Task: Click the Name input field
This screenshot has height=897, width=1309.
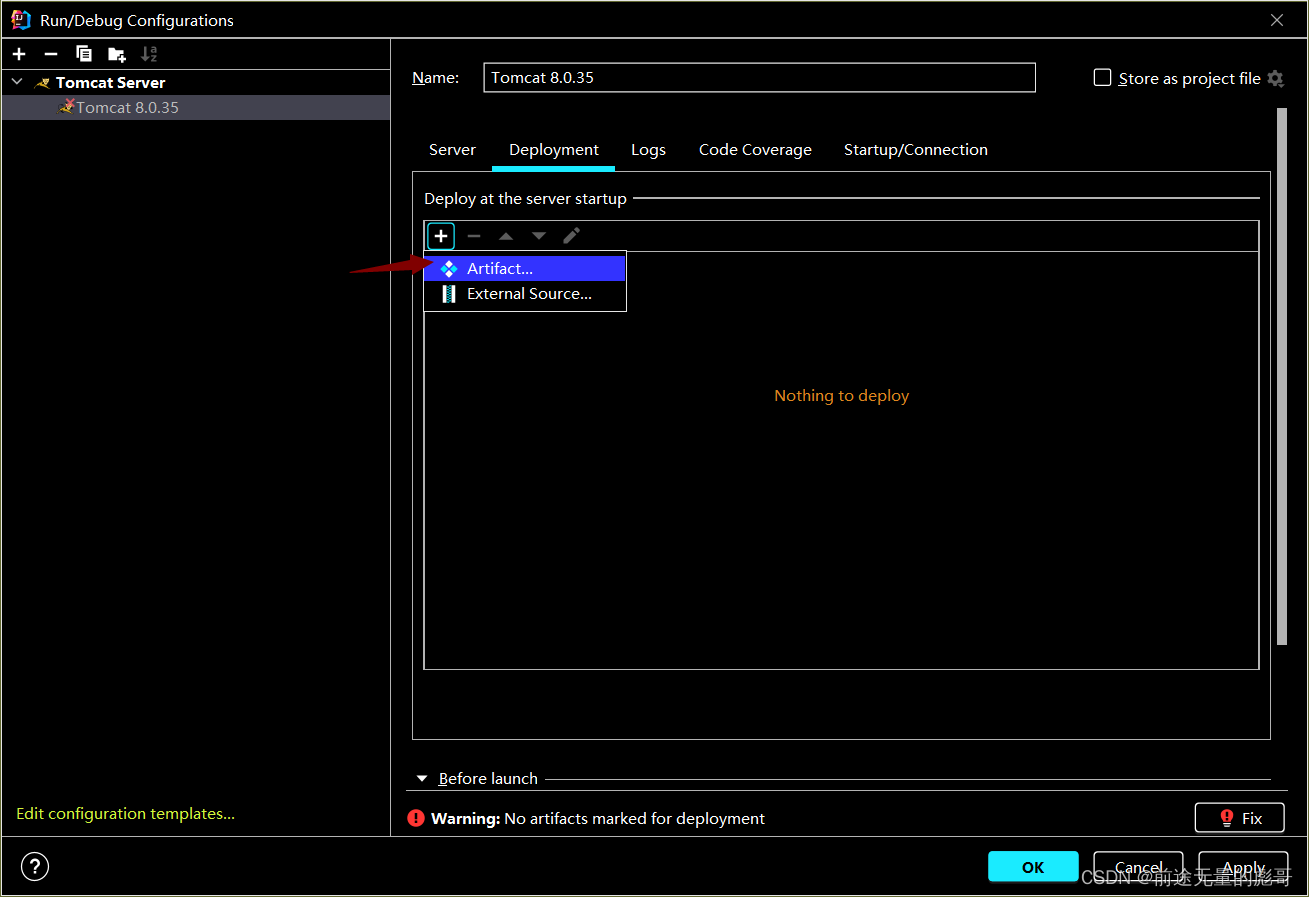Action: (x=759, y=78)
